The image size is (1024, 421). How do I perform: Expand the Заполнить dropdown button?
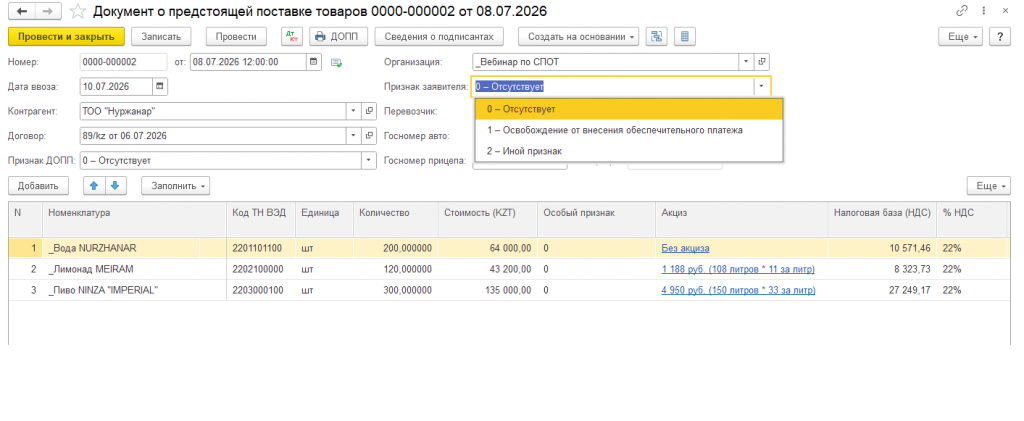pos(176,186)
